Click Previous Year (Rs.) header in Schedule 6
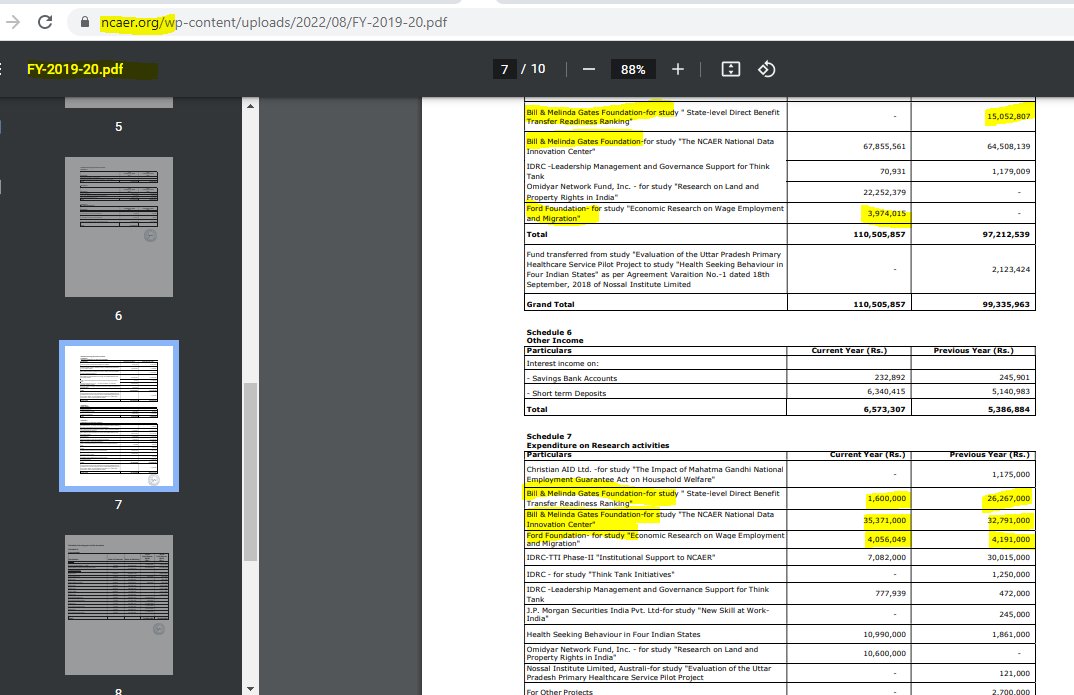Image resolution: width=1074 pixels, height=695 pixels. (973, 350)
